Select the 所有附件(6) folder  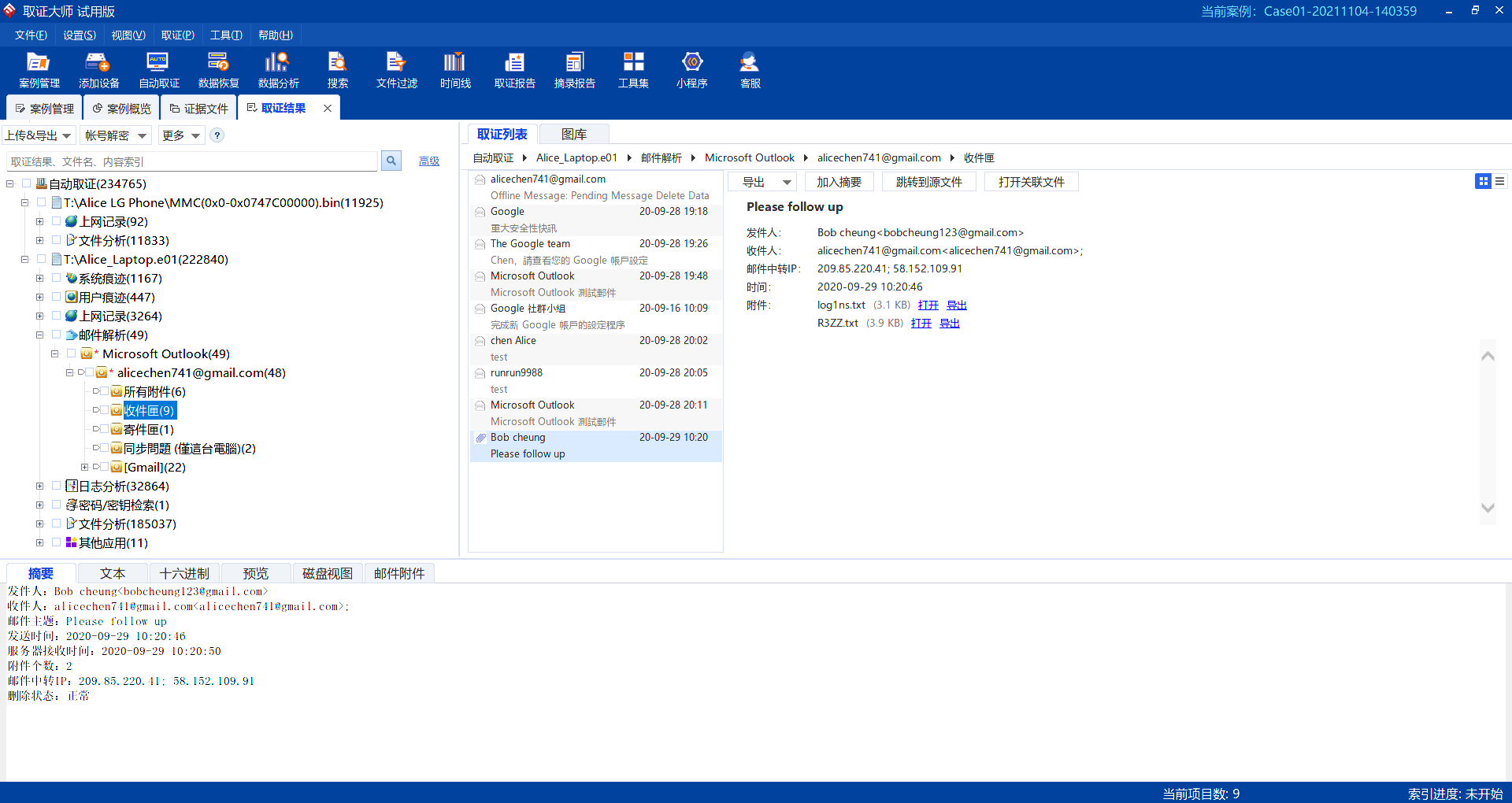click(x=154, y=391)
